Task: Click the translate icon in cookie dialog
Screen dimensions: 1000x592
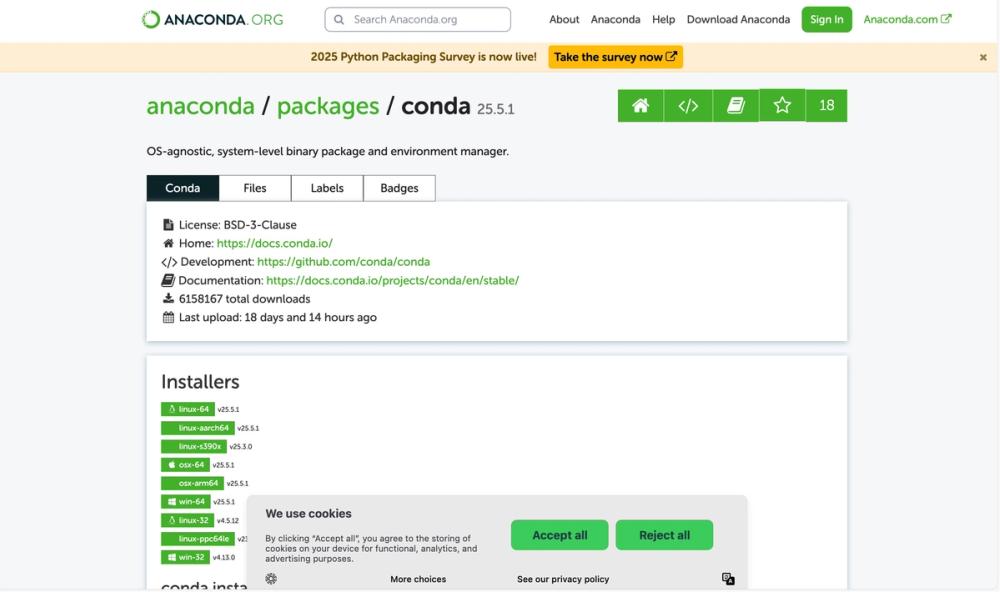Action: [728, 579]
